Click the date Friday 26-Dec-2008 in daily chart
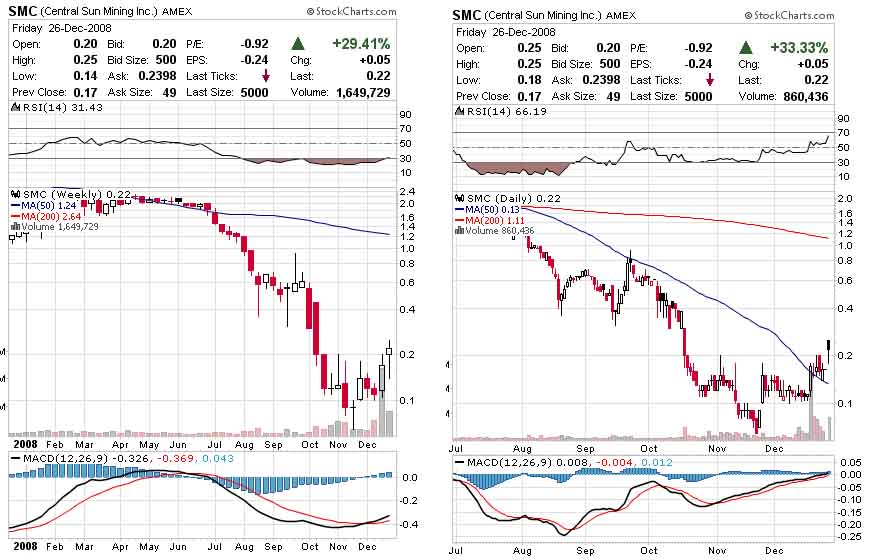869x560 pixels. point(505,32)
